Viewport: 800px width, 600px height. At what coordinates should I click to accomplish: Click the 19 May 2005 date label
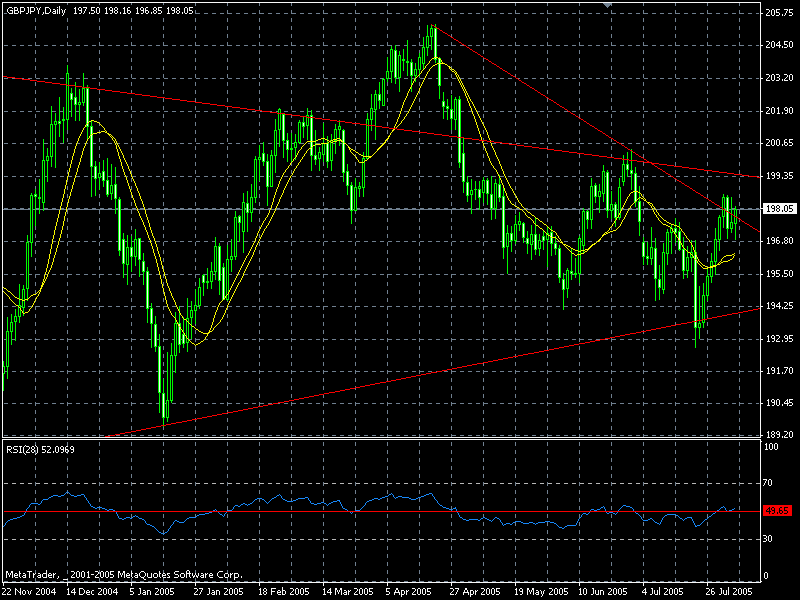(x=541, y=592)
